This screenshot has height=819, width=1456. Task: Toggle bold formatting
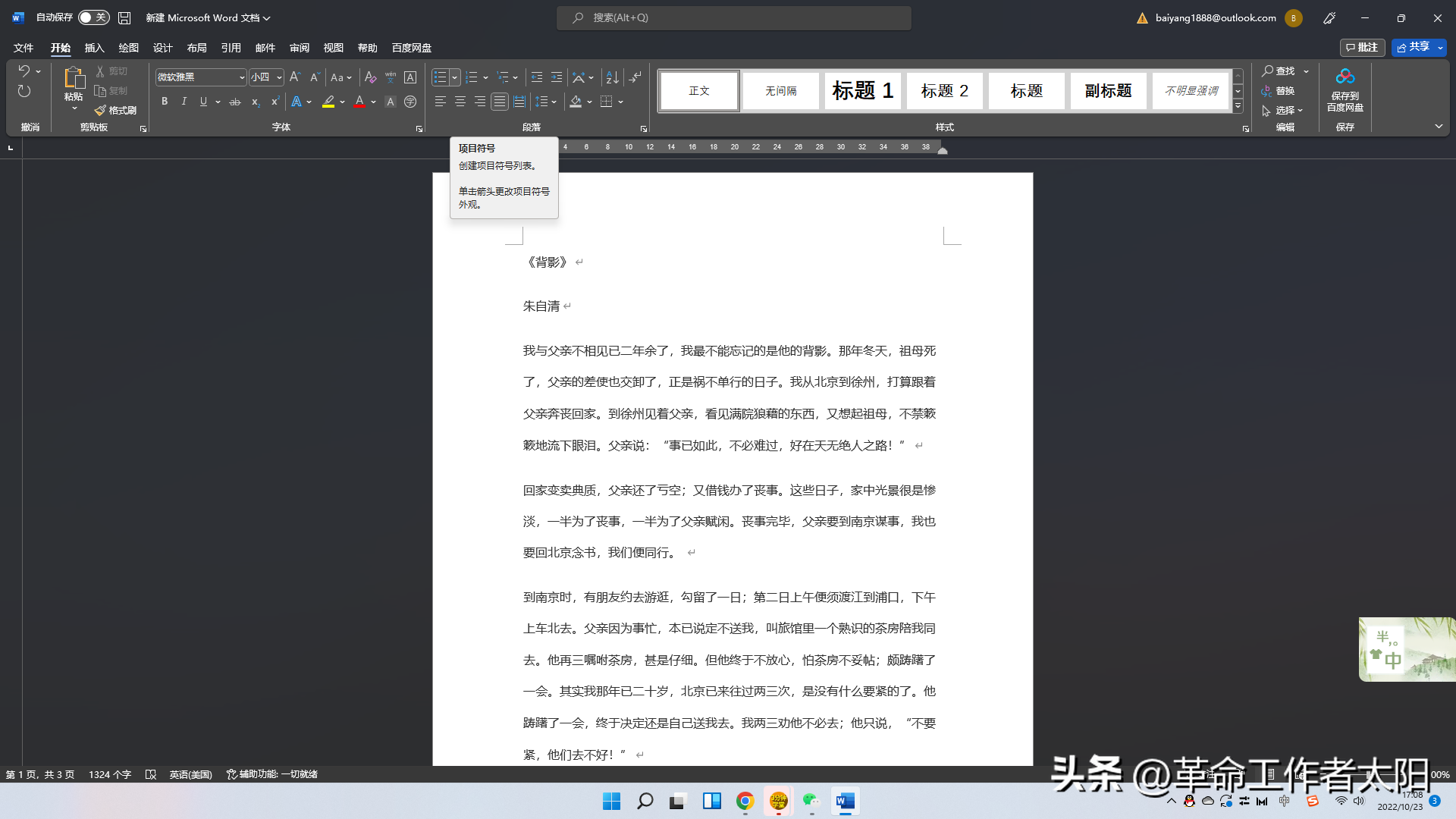(165, 102)
